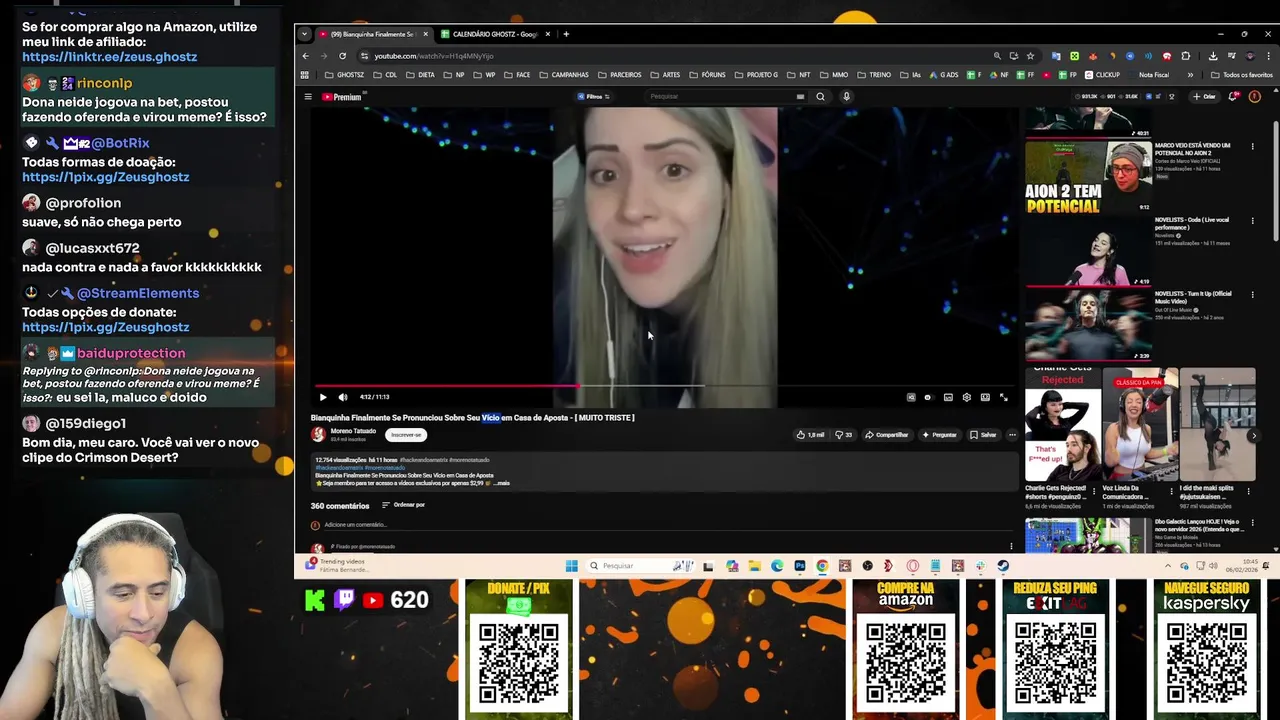Open Moreno Tatuado channel name link
Image resolution: width=1280 pixels, height=720 pixels.
(353, 431)
